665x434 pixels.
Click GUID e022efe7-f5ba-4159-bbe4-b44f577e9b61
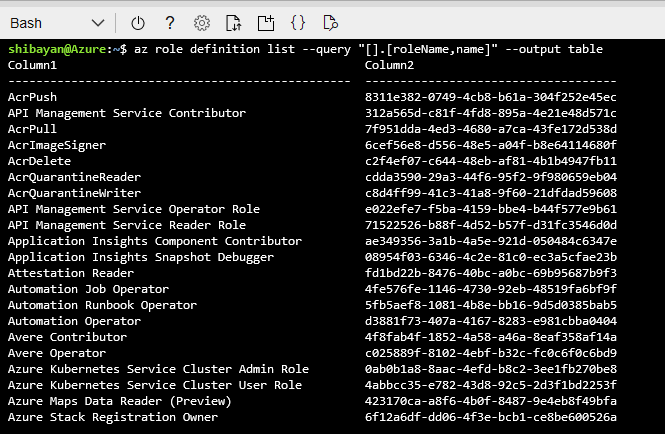[491, 209]
